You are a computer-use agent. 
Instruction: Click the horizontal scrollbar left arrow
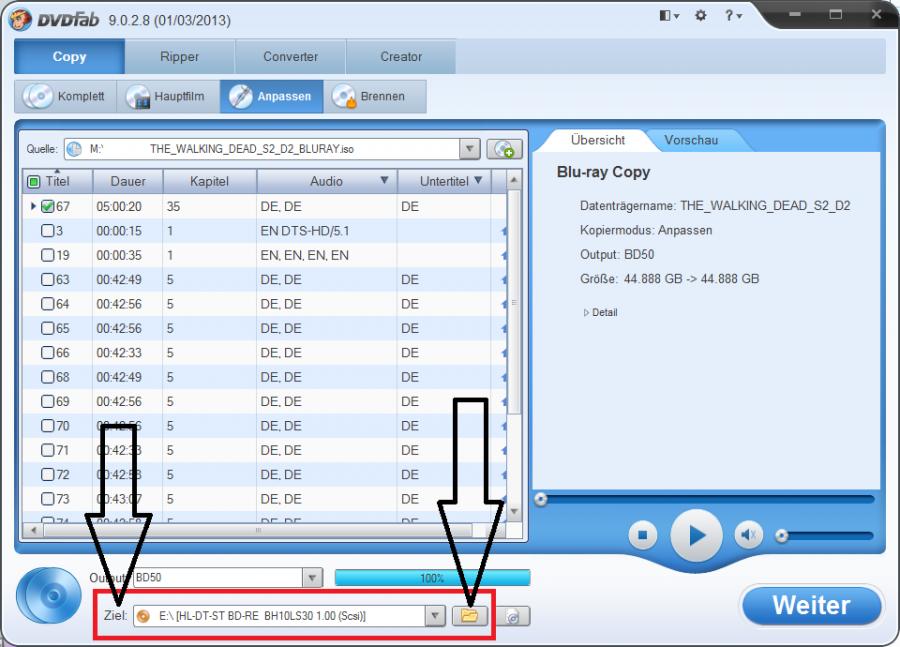(34, 530)
